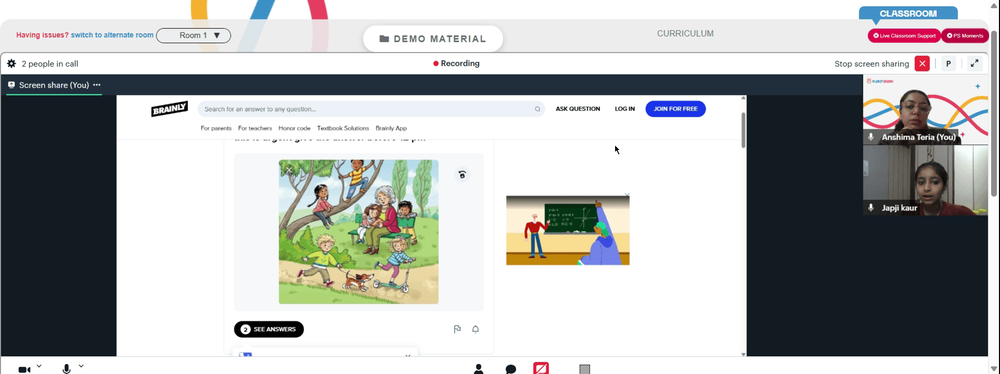Click the notification bell icon
Screen dimensions: 1000x374
(475, 329)
